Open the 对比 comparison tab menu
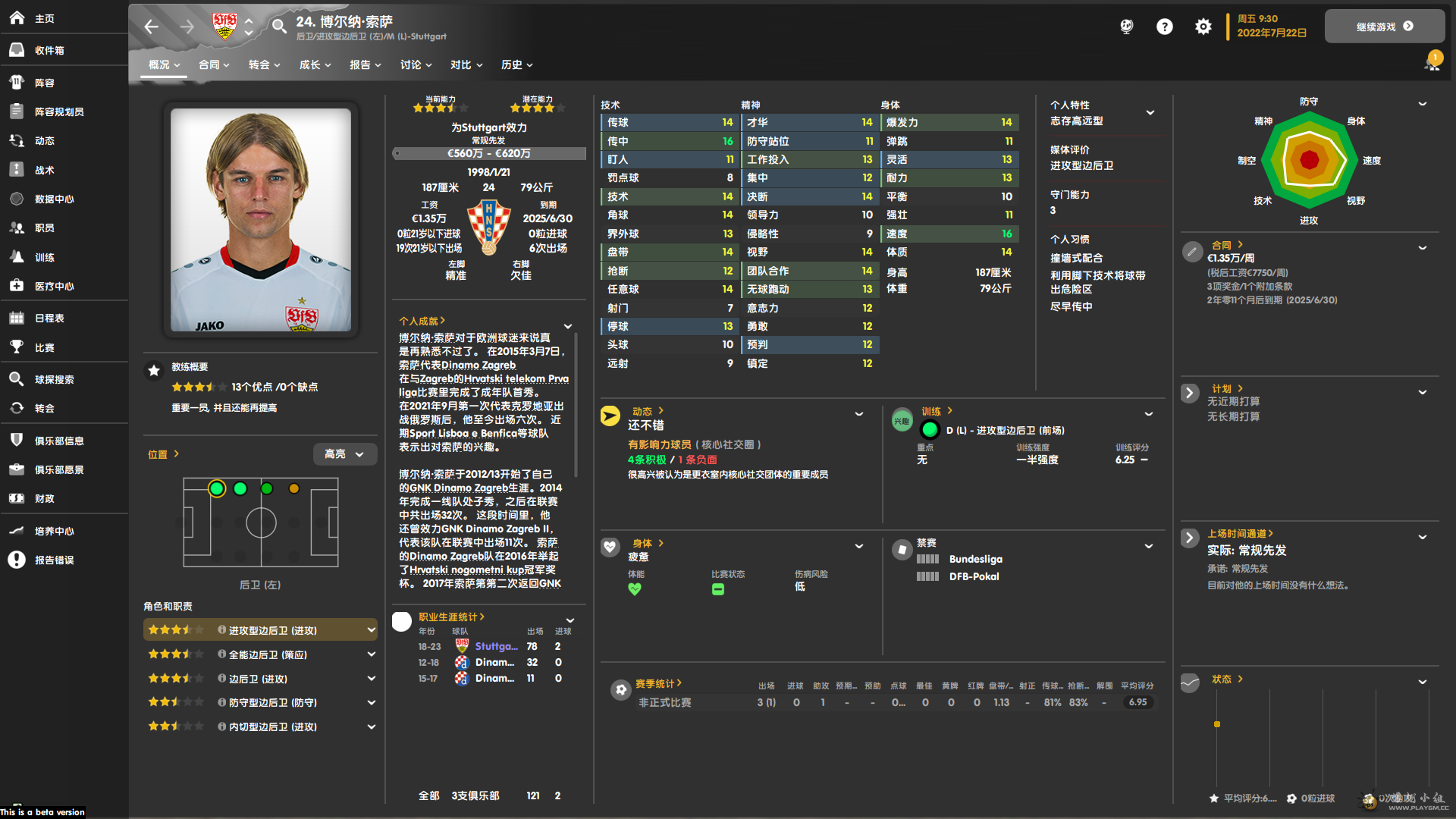This screenshot has width=1456, height=819. pos(466,65)
